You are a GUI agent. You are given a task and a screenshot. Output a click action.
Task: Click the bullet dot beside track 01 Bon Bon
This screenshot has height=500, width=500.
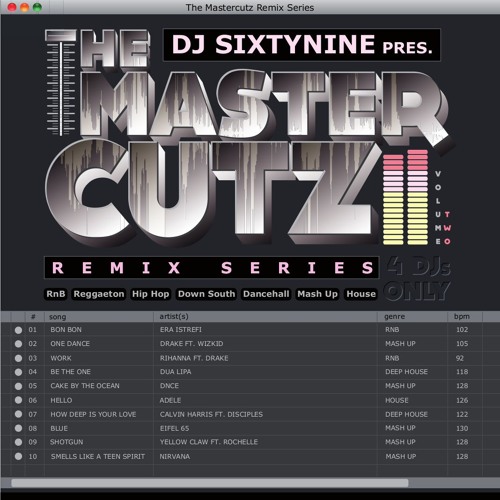18,330
